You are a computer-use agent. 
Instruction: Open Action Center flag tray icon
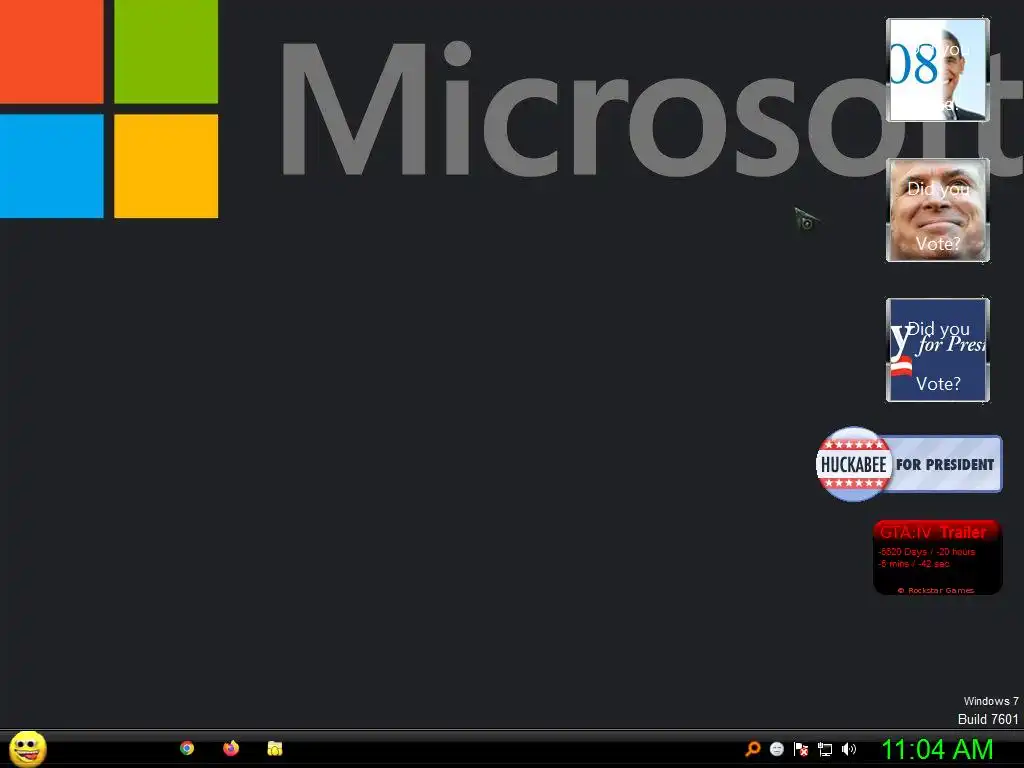(801, 749)
